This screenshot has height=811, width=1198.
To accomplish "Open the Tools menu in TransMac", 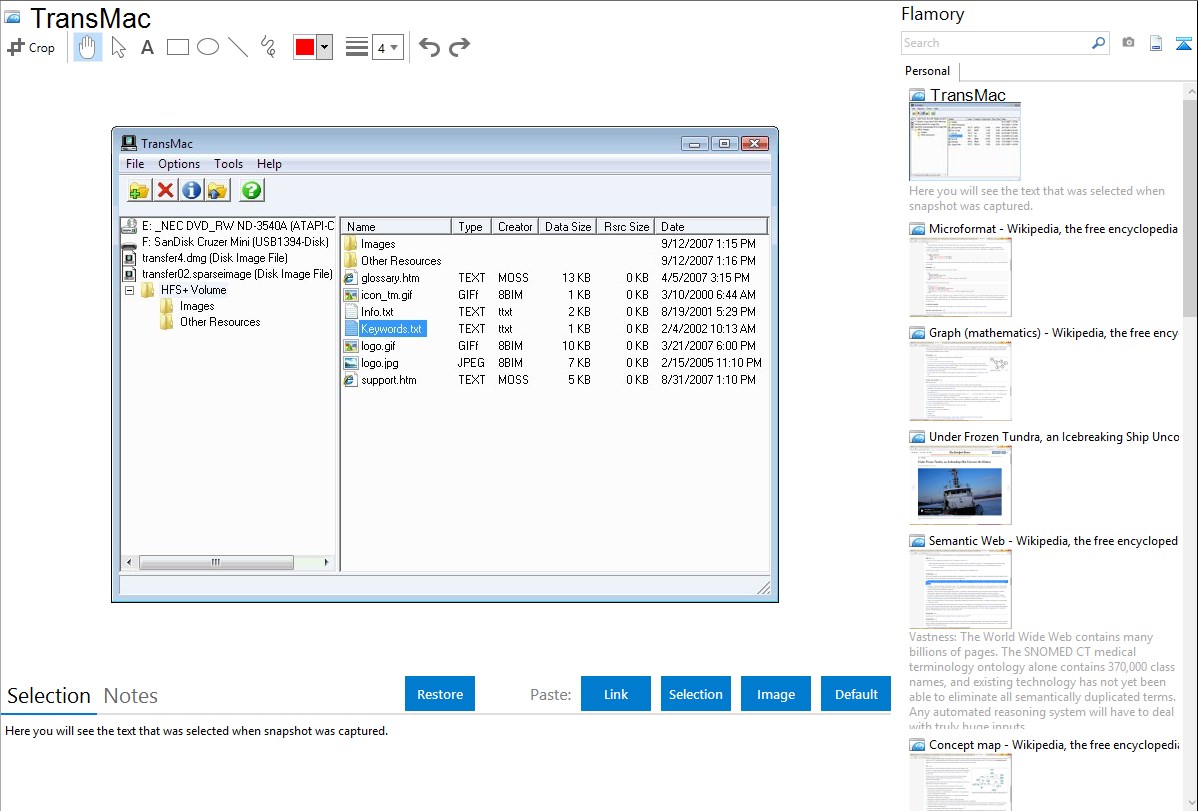I will point(228,164).
